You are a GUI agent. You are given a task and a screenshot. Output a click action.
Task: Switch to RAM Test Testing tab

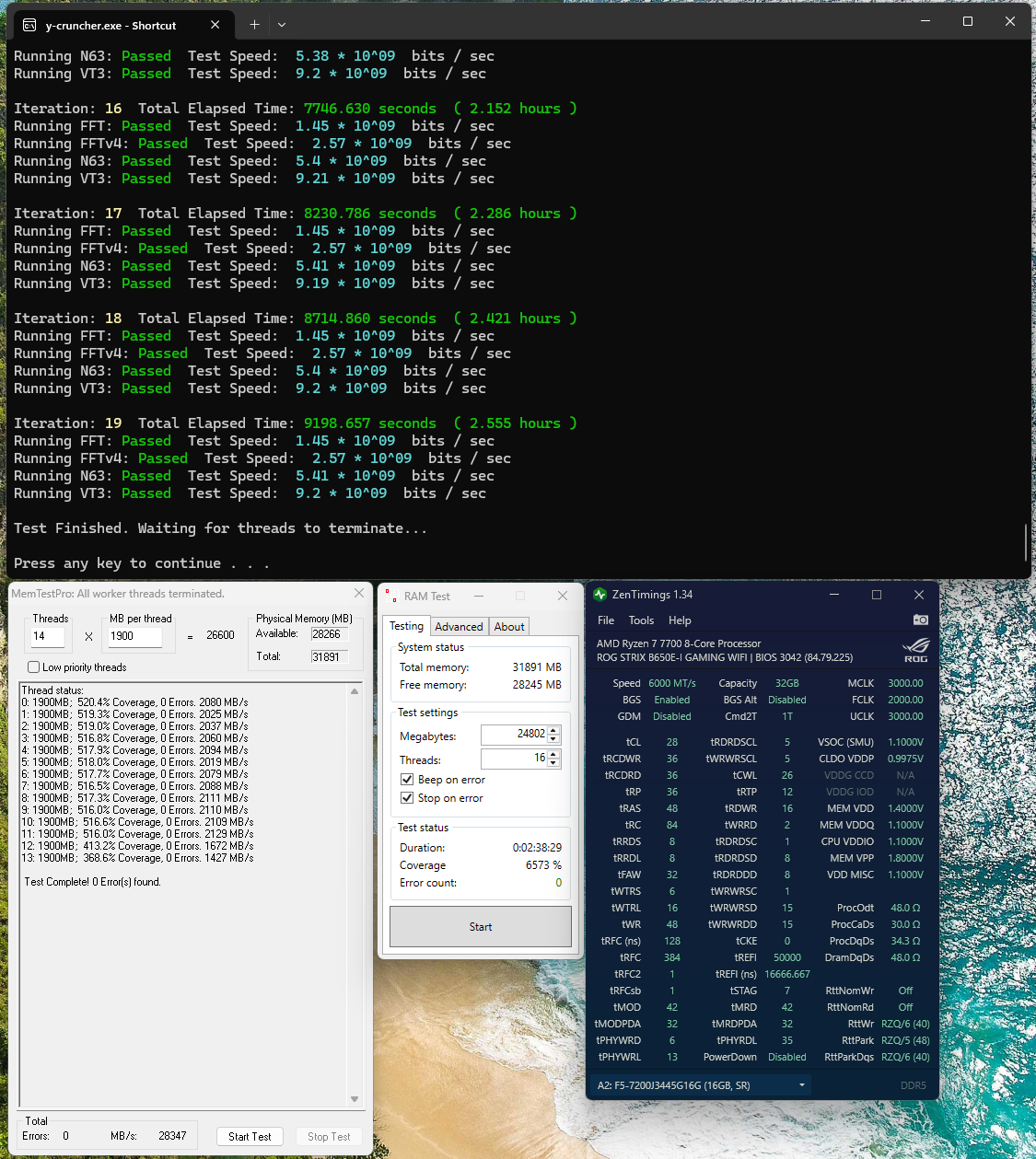tap(406, 626)
